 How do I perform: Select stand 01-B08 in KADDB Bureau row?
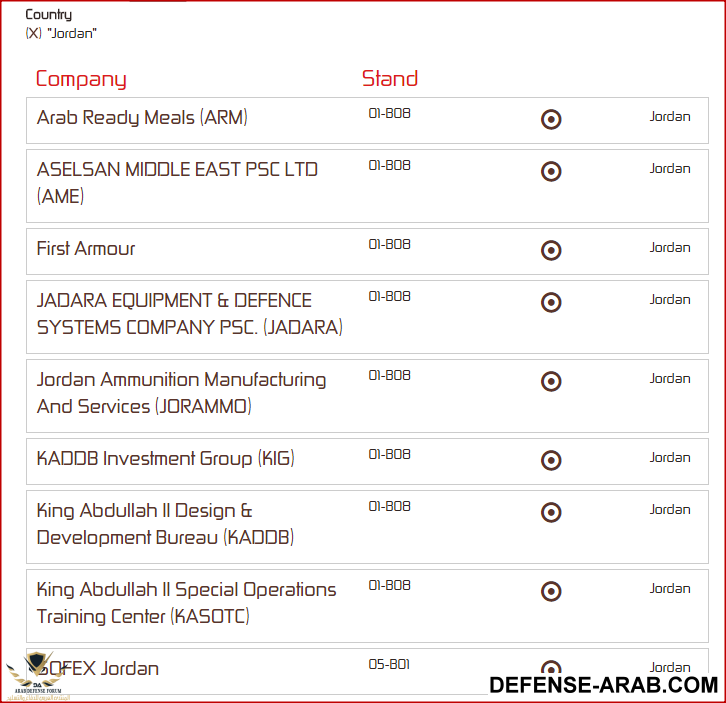(x=389, y=507)
